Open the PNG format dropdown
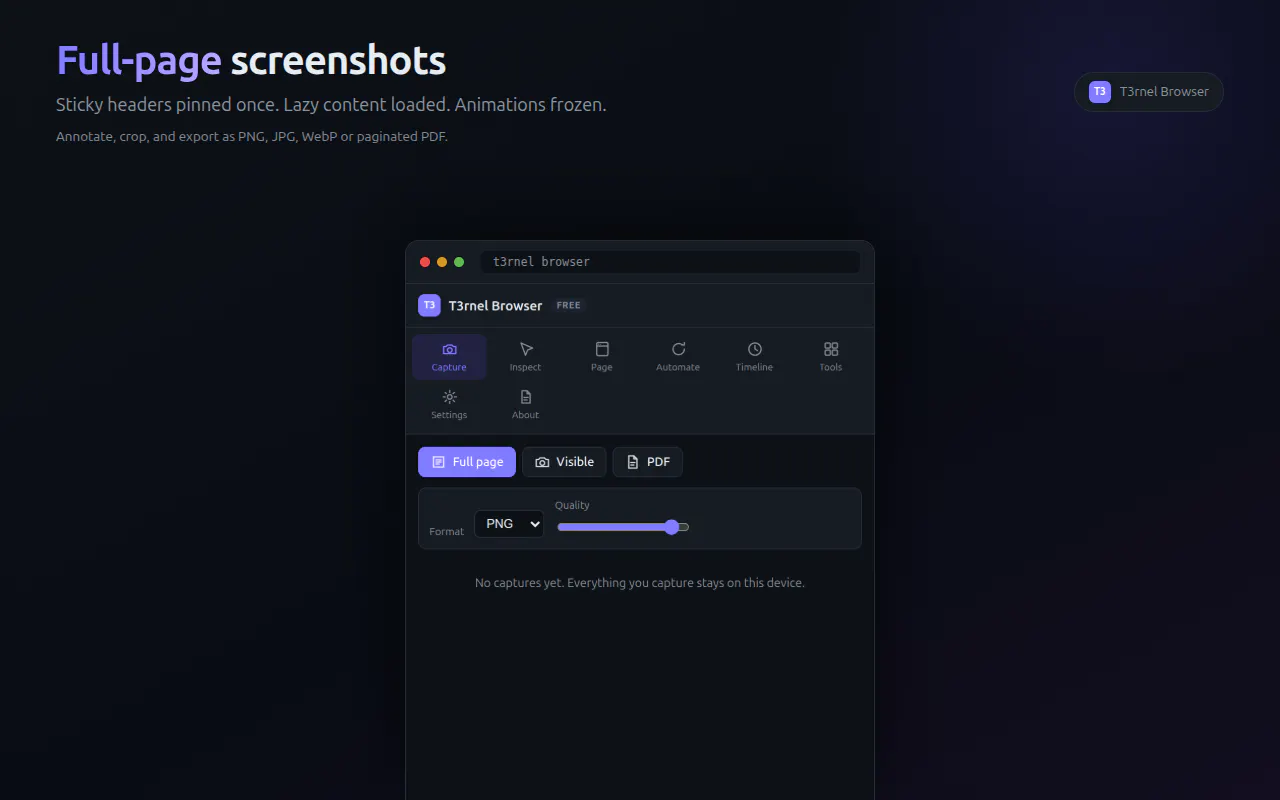Viewport: 1280px width, 800px height. pos(509,524)
